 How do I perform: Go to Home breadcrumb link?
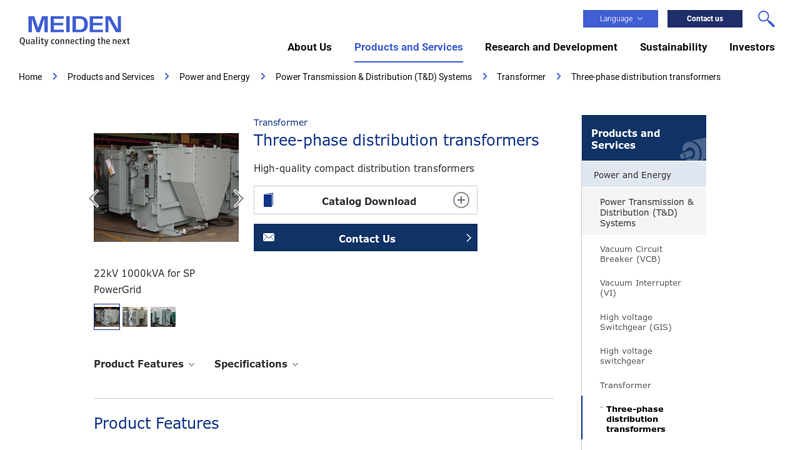click(x=30, y=77)
